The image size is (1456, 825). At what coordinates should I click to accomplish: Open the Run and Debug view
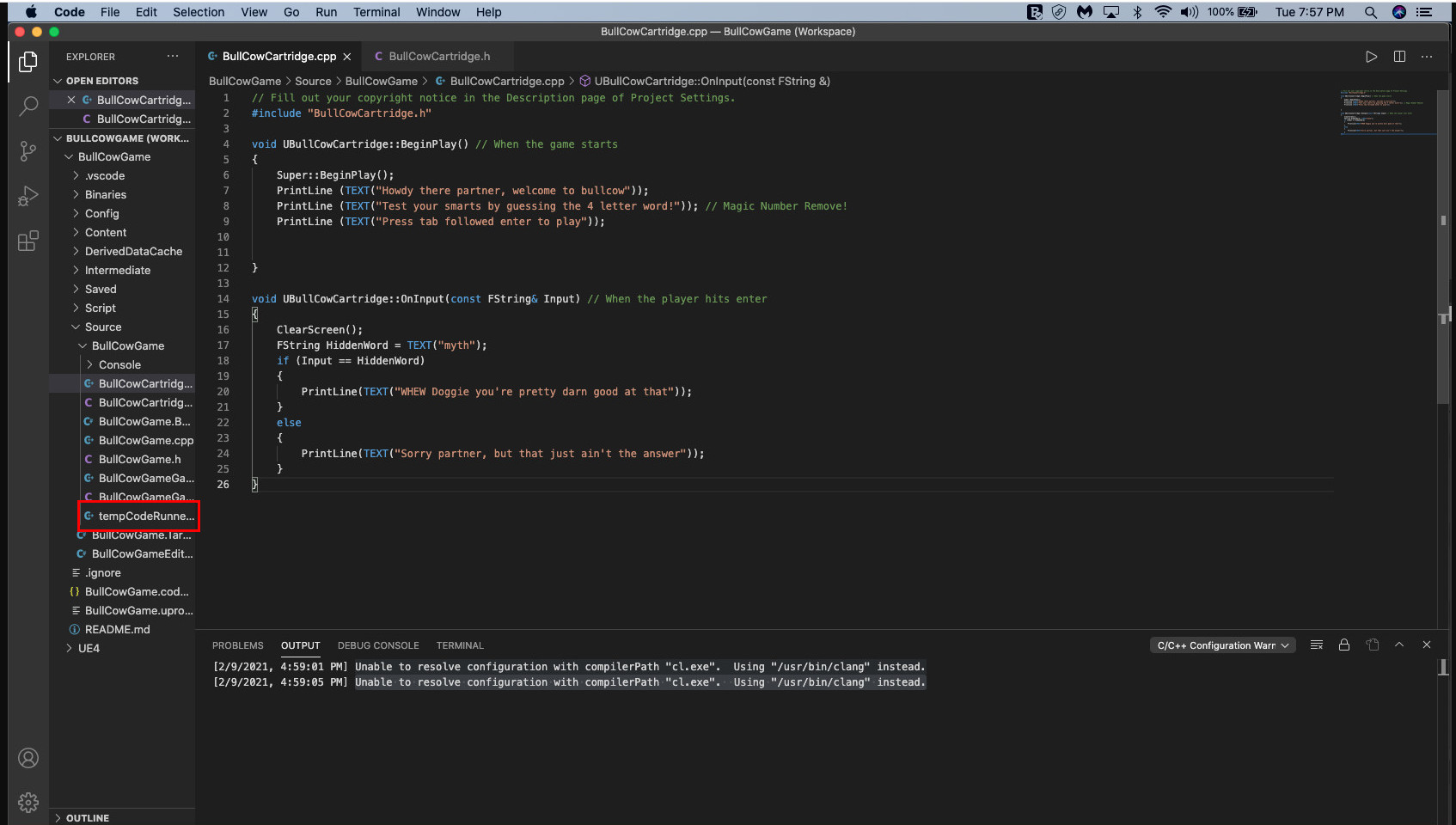tap(28, 196)
